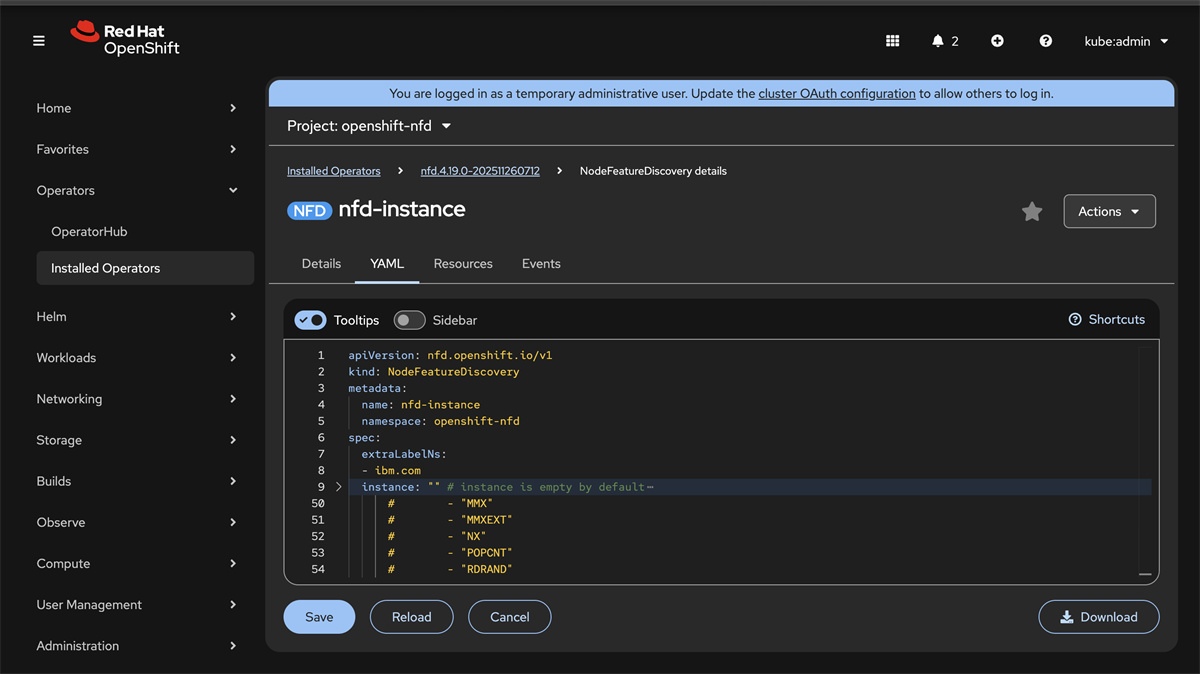Expand the Actions dropdown

coord(1109,212)
